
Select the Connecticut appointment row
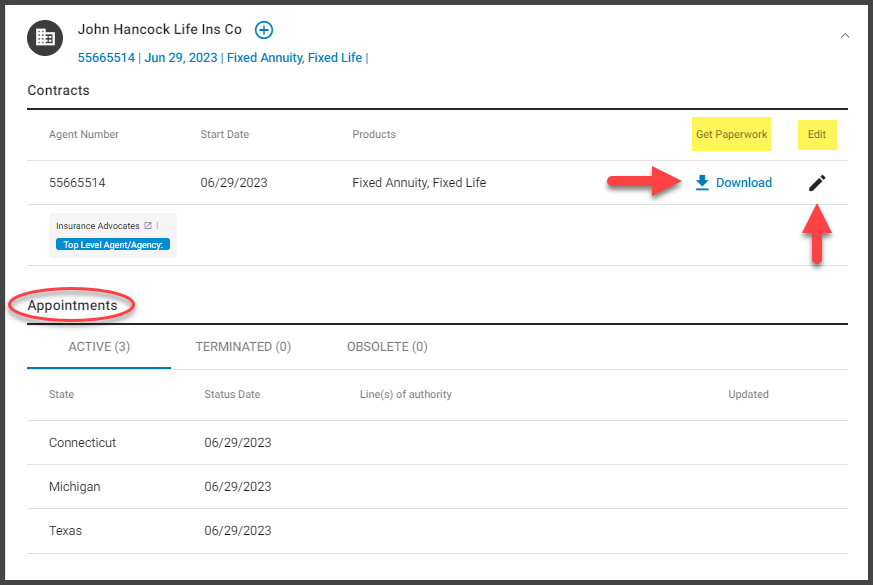437,443
